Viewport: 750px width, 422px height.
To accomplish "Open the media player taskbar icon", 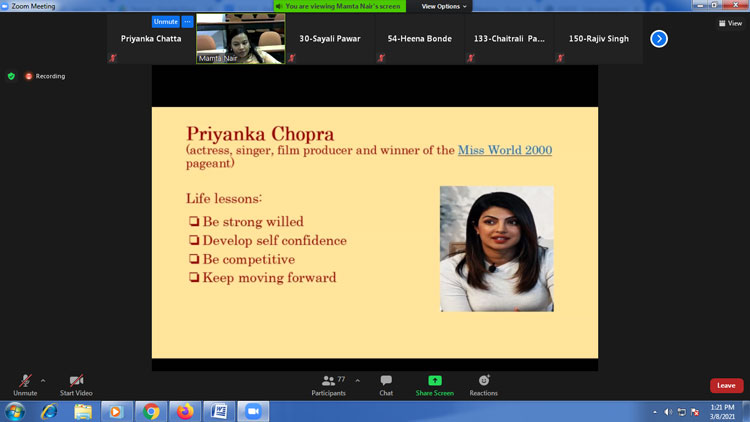I will (x=116, y=411).
